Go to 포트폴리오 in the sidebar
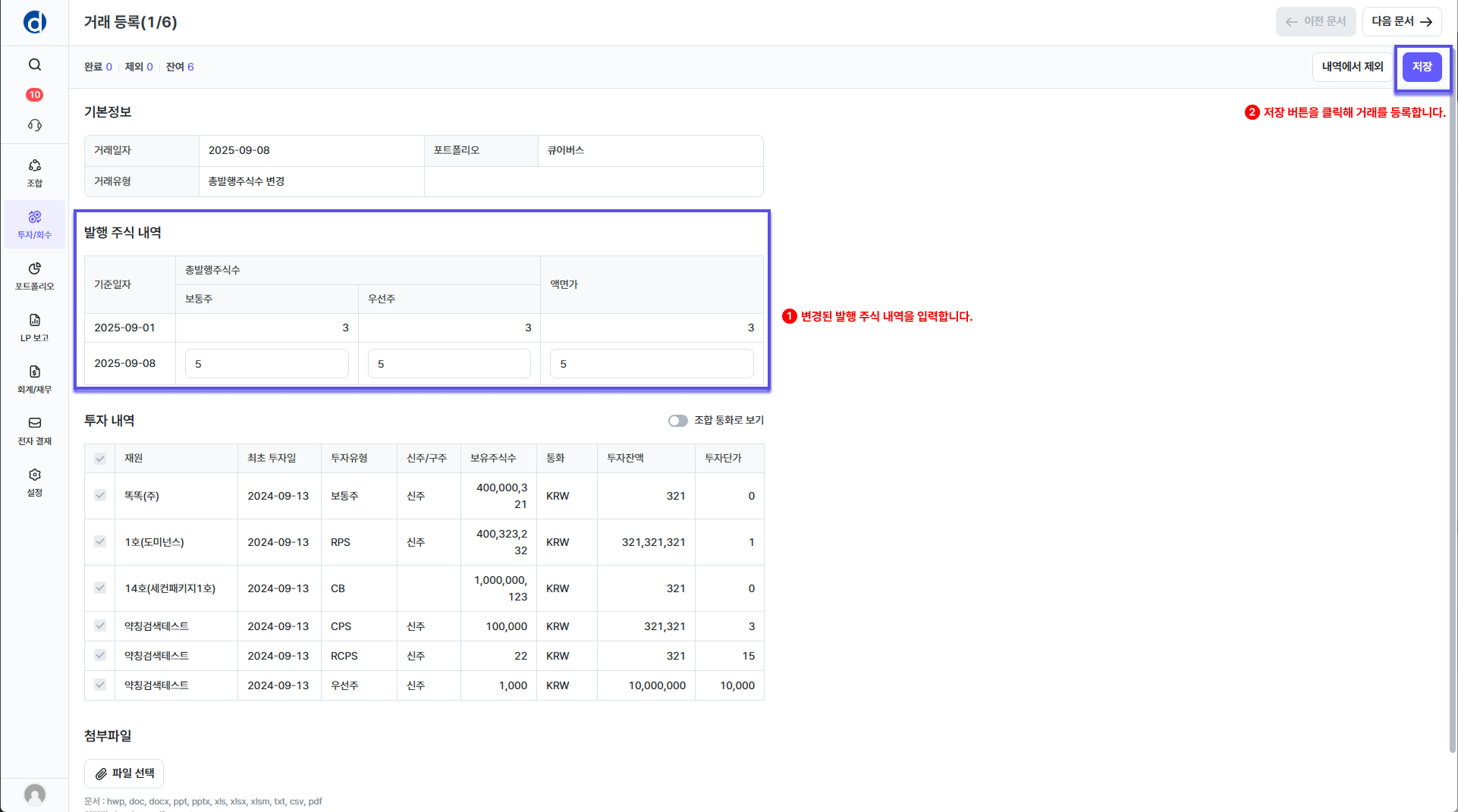The image size is (1458, 812). (35, 276)
